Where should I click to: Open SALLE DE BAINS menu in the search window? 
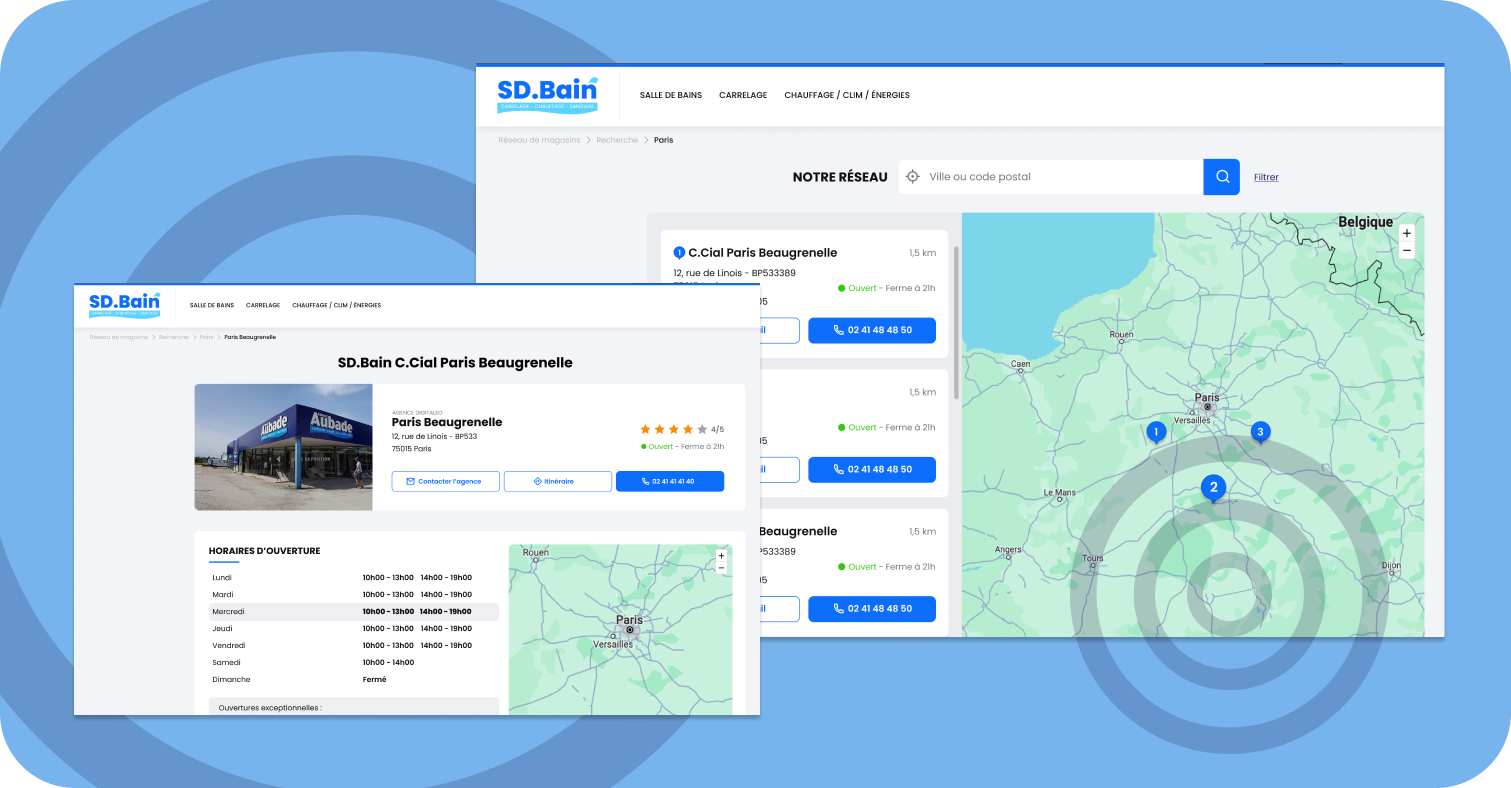(x=671, y=95)
